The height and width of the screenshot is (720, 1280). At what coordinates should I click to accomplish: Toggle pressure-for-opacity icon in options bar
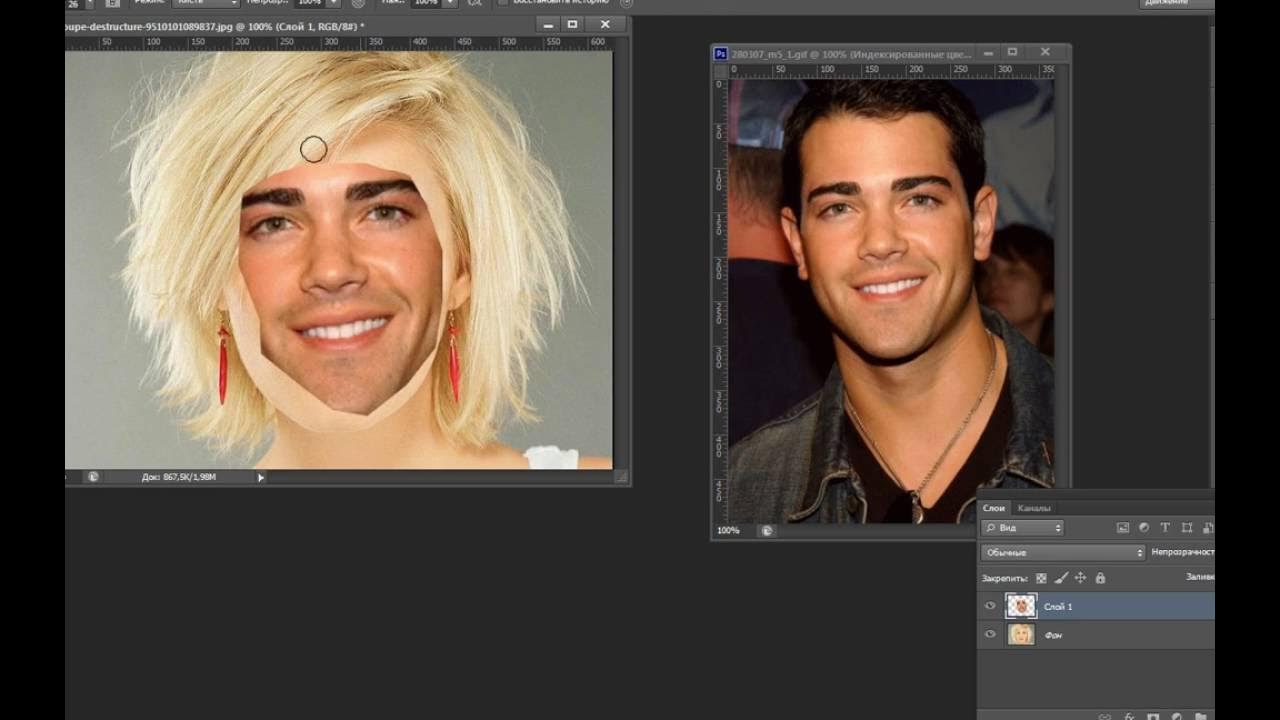coord(358,3)
